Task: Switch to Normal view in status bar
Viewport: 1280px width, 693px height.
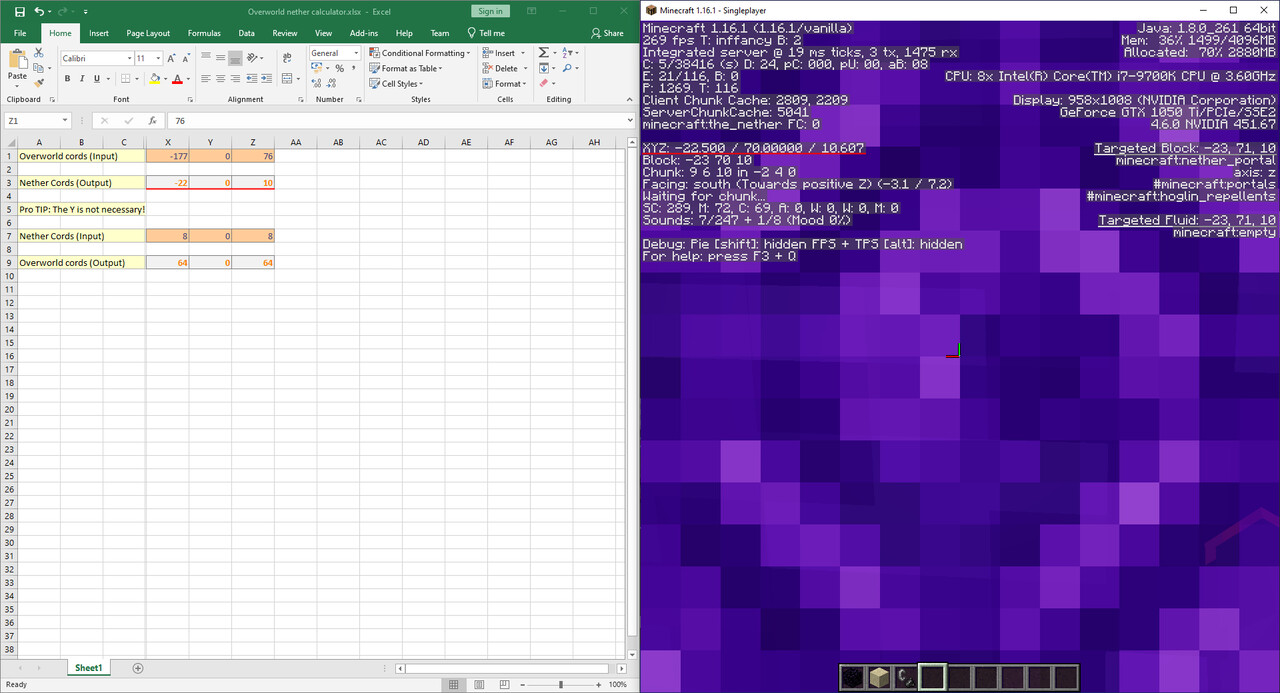Action: 453,685
